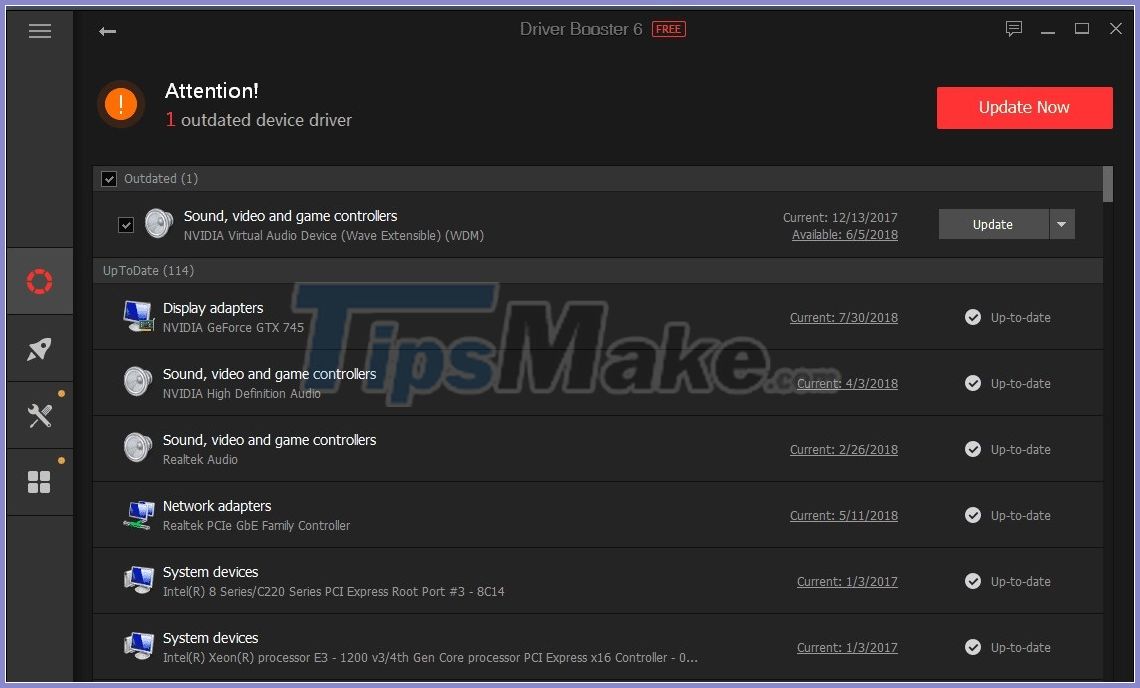Viewport: 1140px width, 688px height.
Task: Click the orange Attention warning icon
Action: (121, 104)
